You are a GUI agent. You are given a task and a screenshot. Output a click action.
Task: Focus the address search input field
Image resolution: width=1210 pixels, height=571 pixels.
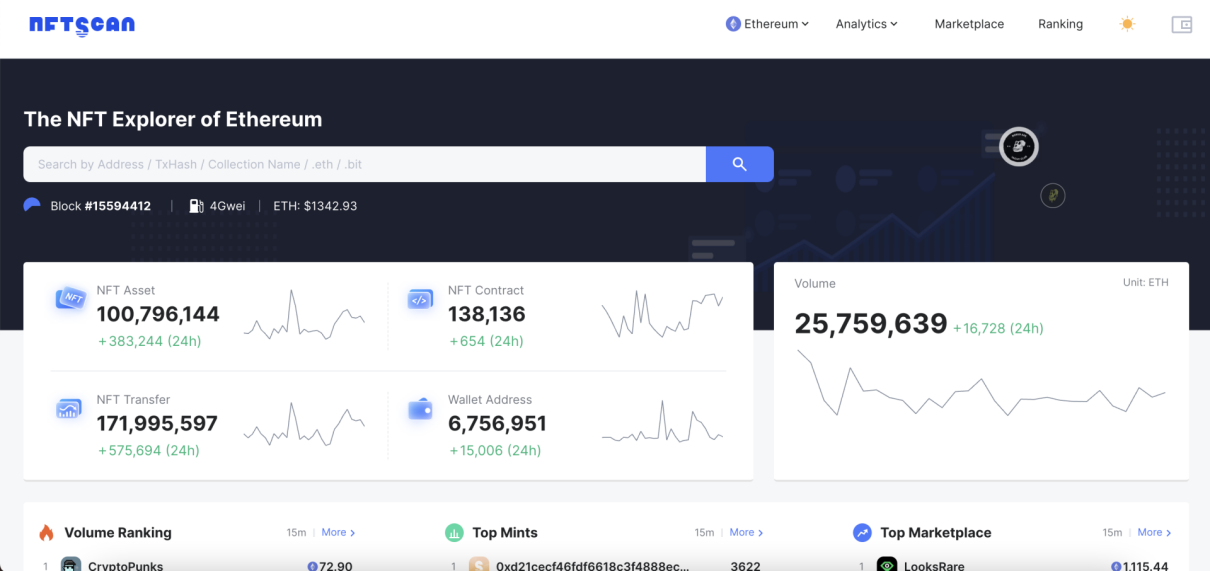tap(365, 164)
